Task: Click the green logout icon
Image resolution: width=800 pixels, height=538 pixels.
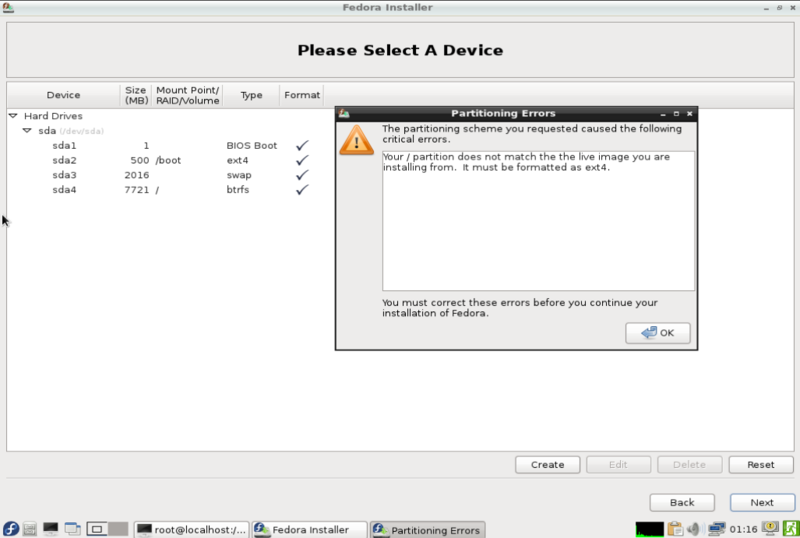Action: (x=791, y=529)
